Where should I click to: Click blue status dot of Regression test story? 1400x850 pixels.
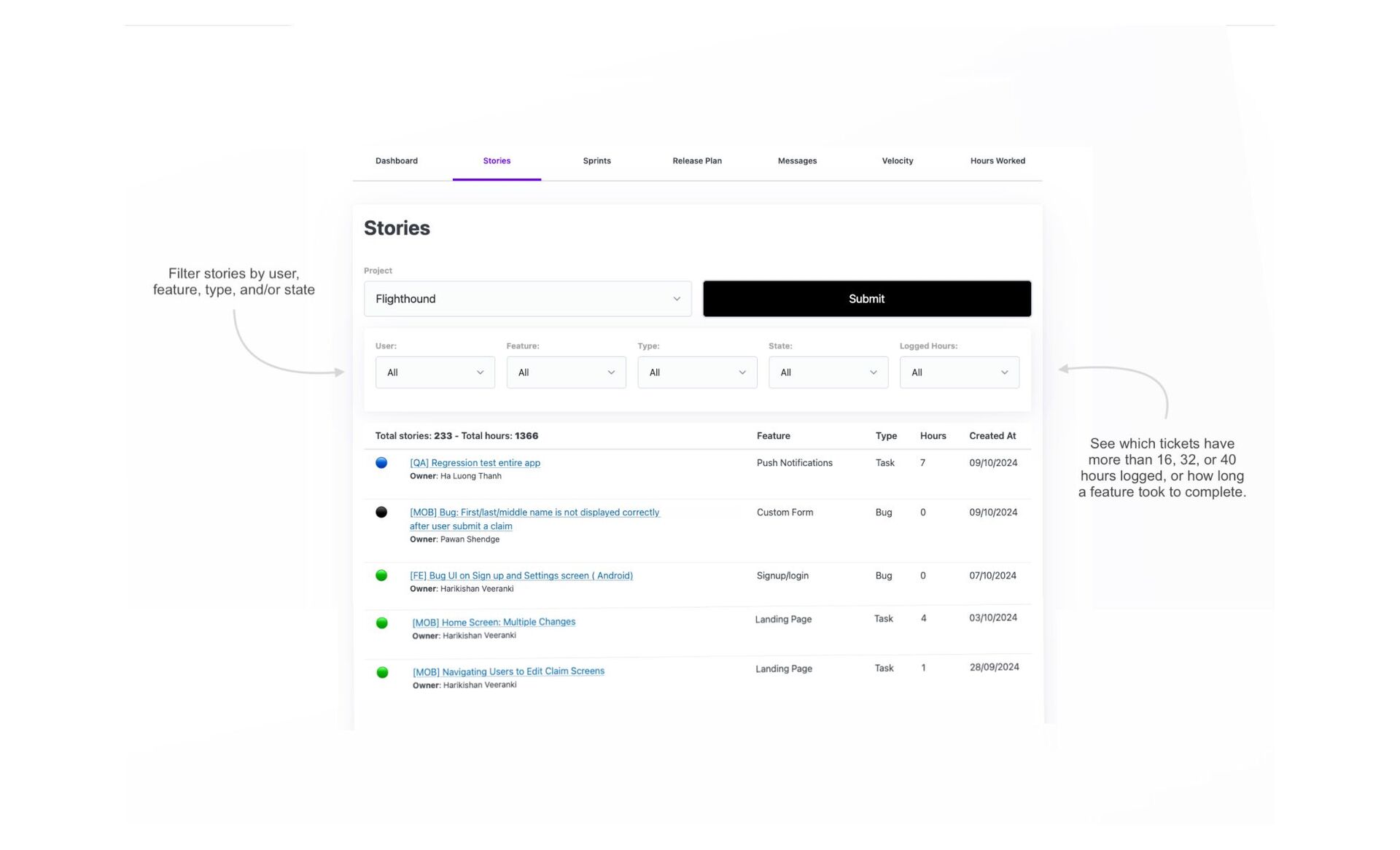pyautogui.click(x=381, y=463)
